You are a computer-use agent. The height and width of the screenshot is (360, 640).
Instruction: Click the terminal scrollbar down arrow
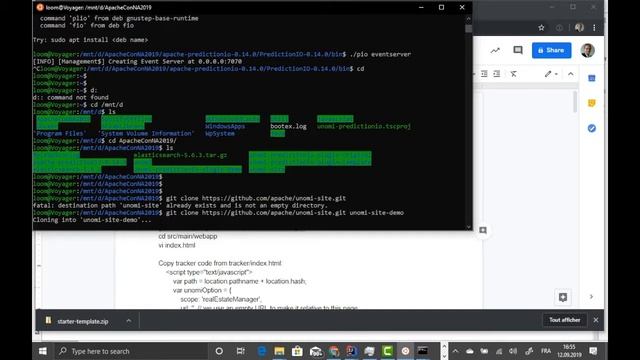point(468,227)
